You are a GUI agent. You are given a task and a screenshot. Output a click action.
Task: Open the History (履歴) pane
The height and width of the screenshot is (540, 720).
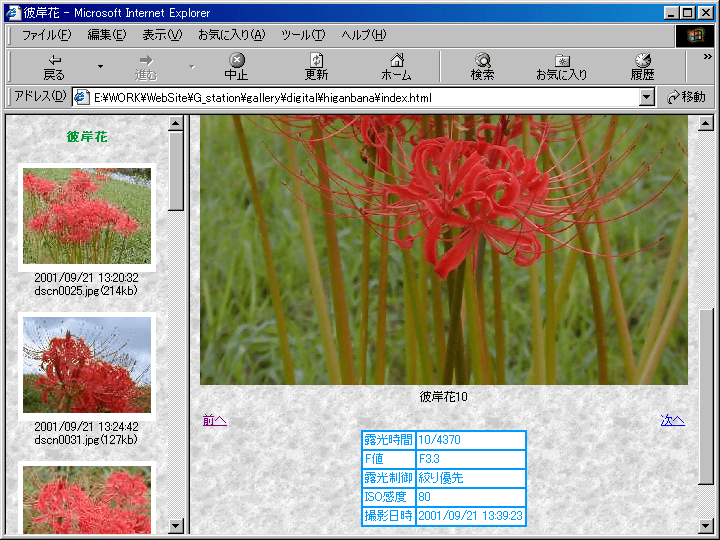pos(642,67)
